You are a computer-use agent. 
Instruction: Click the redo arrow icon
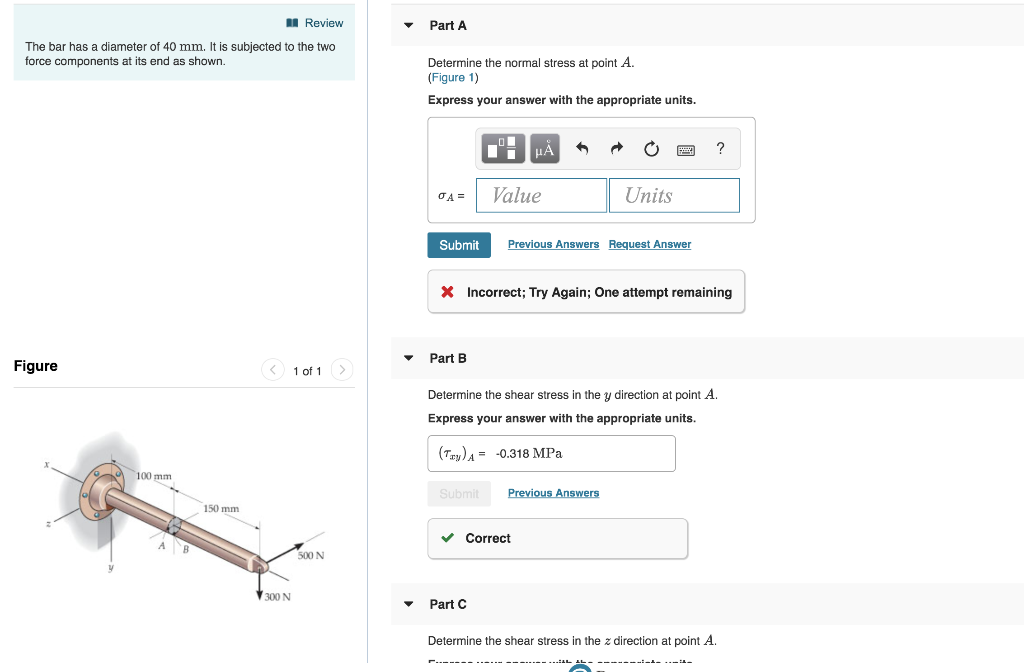[616, 149]
